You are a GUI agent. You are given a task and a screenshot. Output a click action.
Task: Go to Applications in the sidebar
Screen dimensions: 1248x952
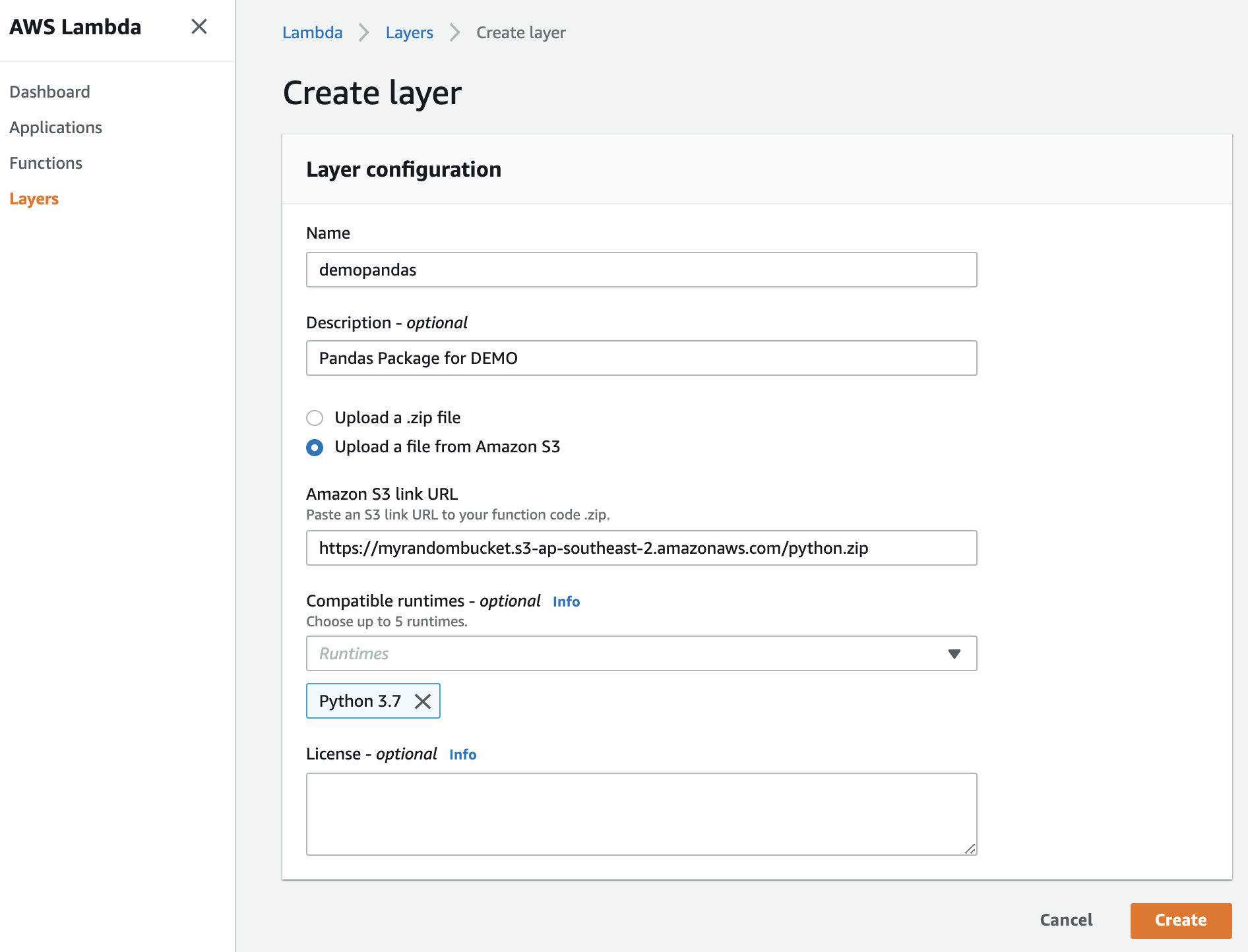tap(55, 127)
